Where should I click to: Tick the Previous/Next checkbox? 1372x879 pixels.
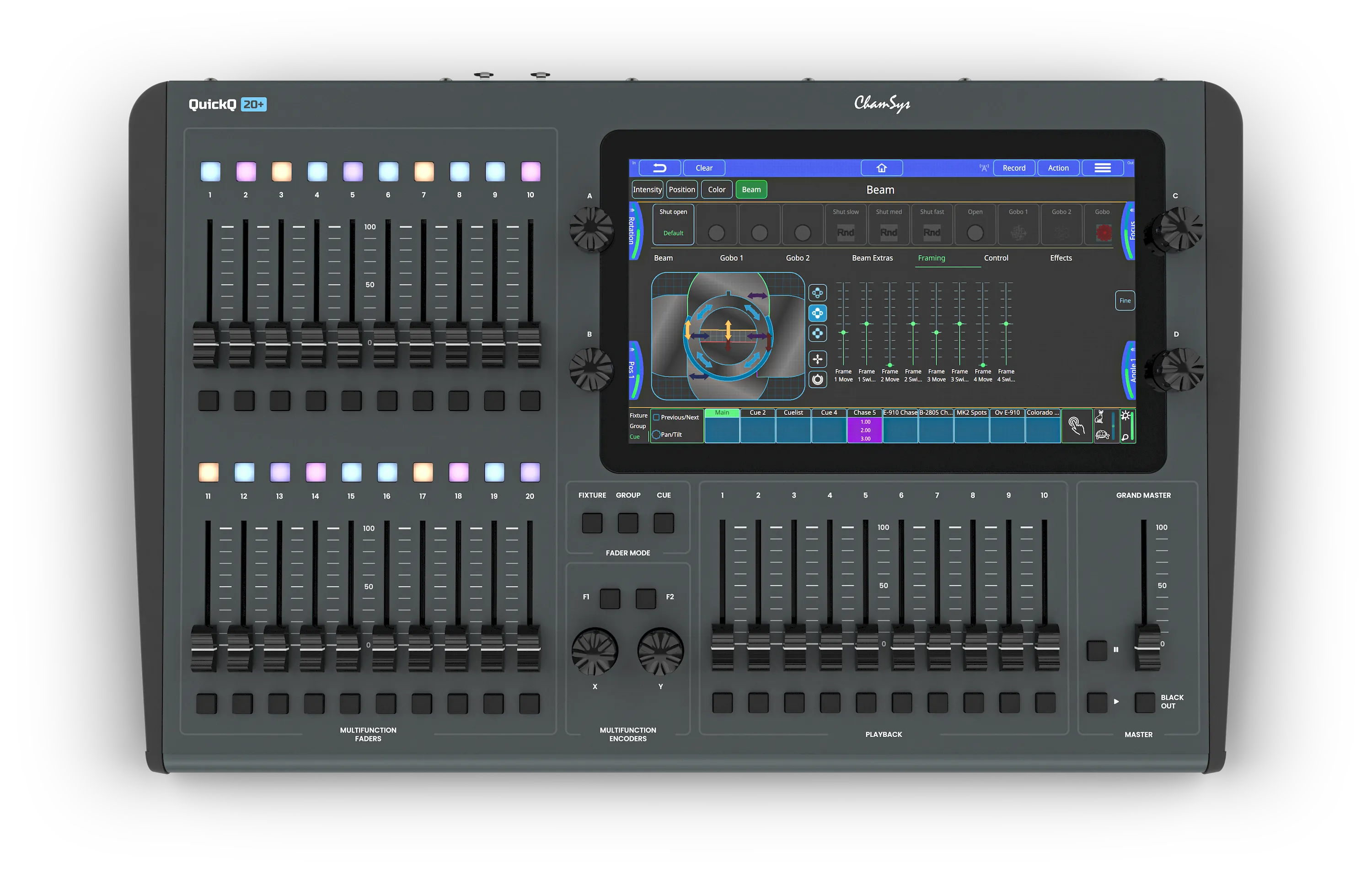pyautogui.click(x=656, y=417)
